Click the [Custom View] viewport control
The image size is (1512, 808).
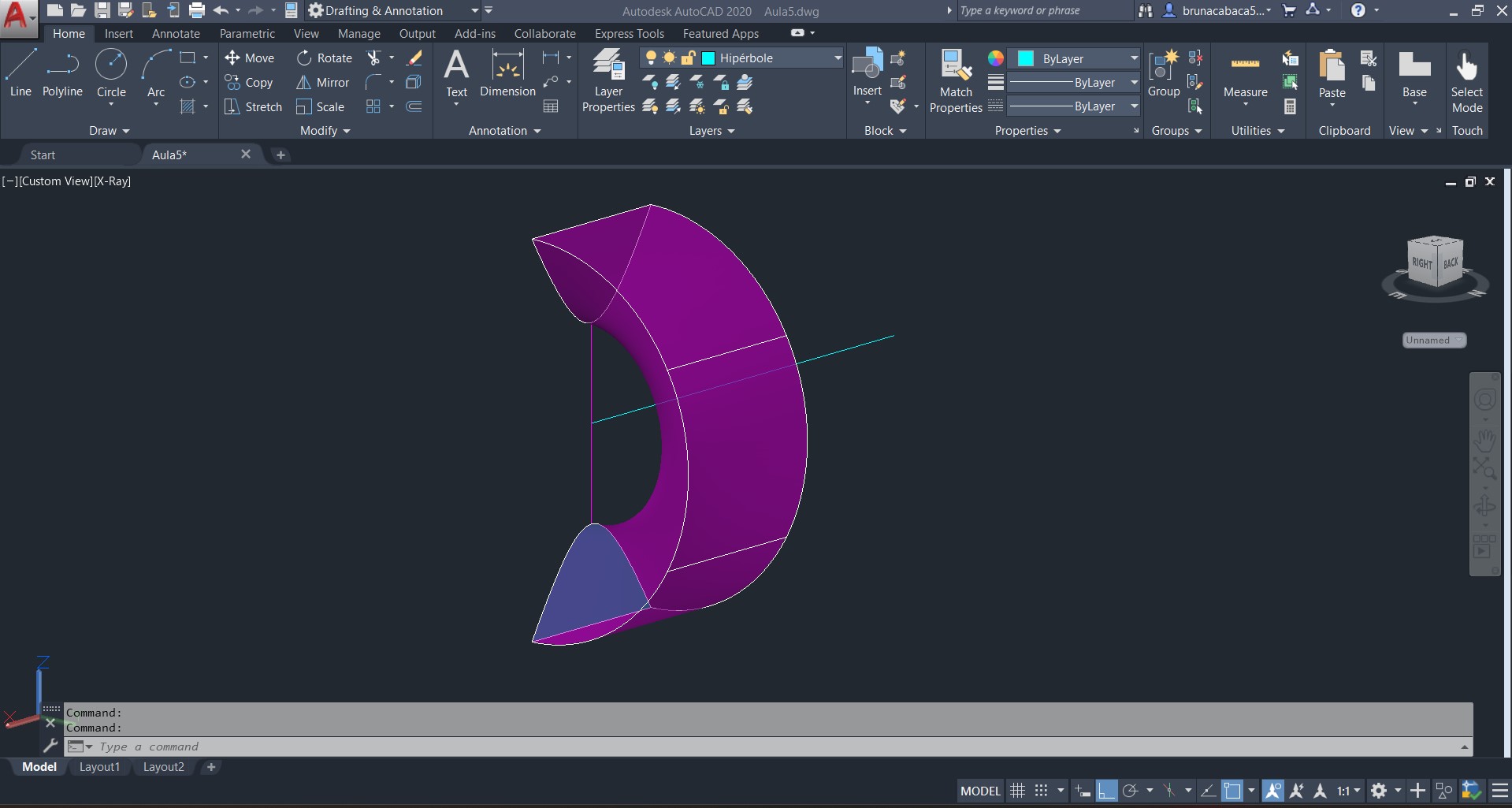[56, 181]
